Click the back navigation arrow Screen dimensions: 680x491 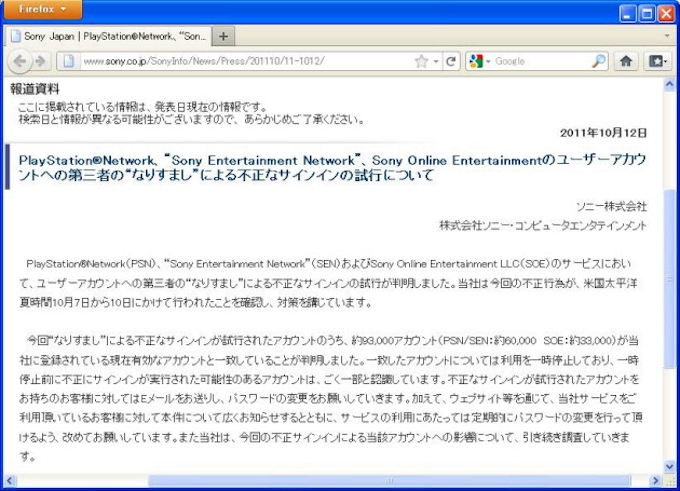point(20,61)
